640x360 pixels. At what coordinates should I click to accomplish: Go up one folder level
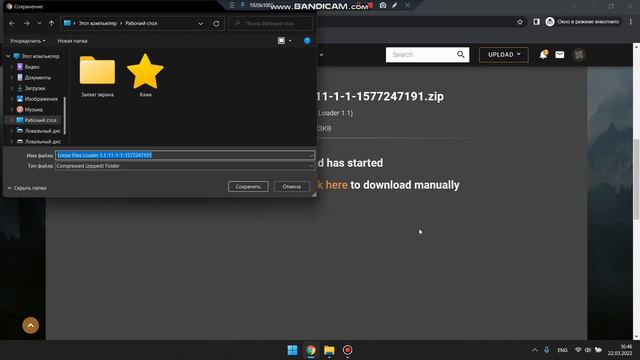[51, 24]
